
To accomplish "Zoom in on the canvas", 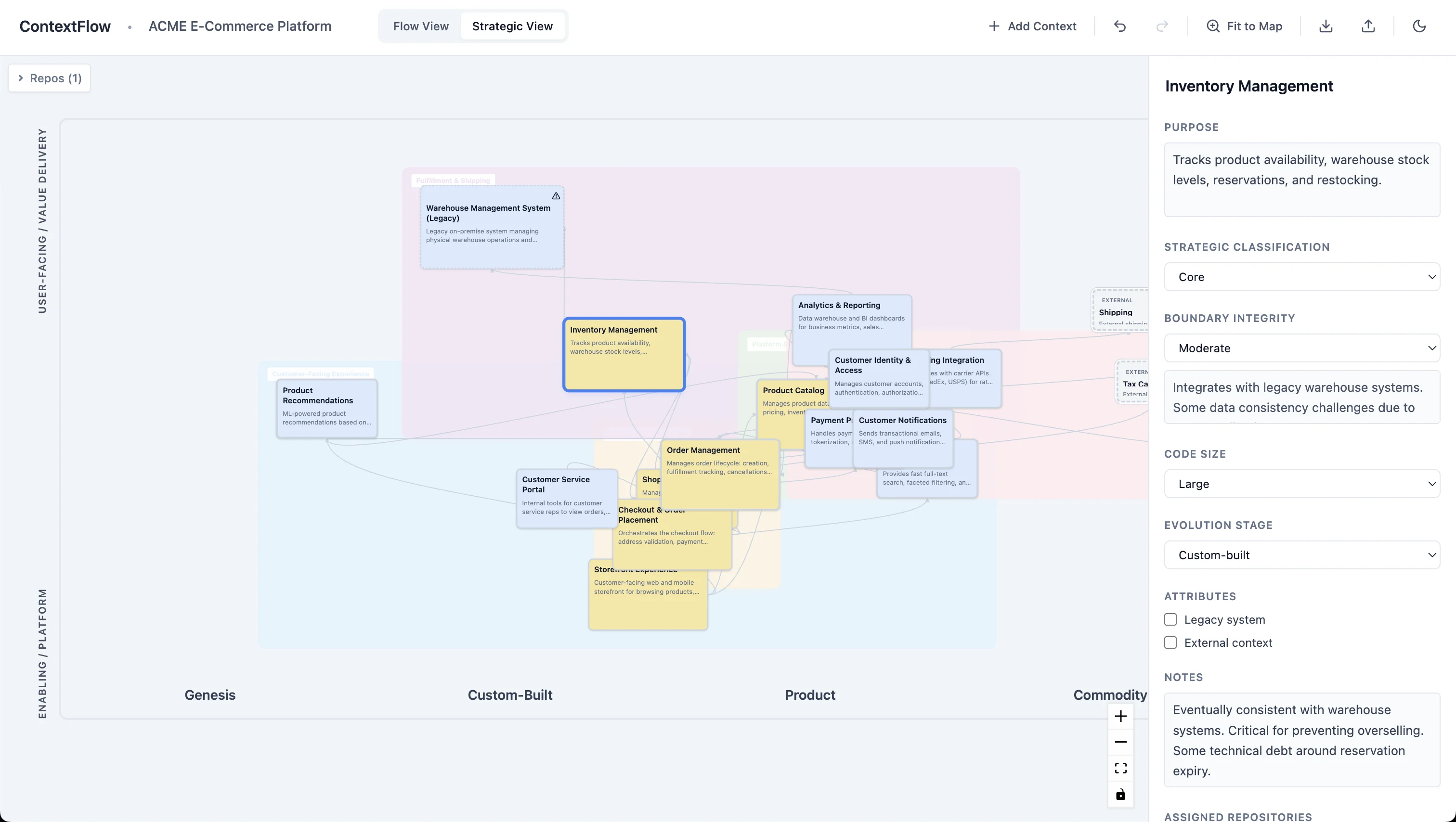I will pyautogui.click(x=1121, y=716).
